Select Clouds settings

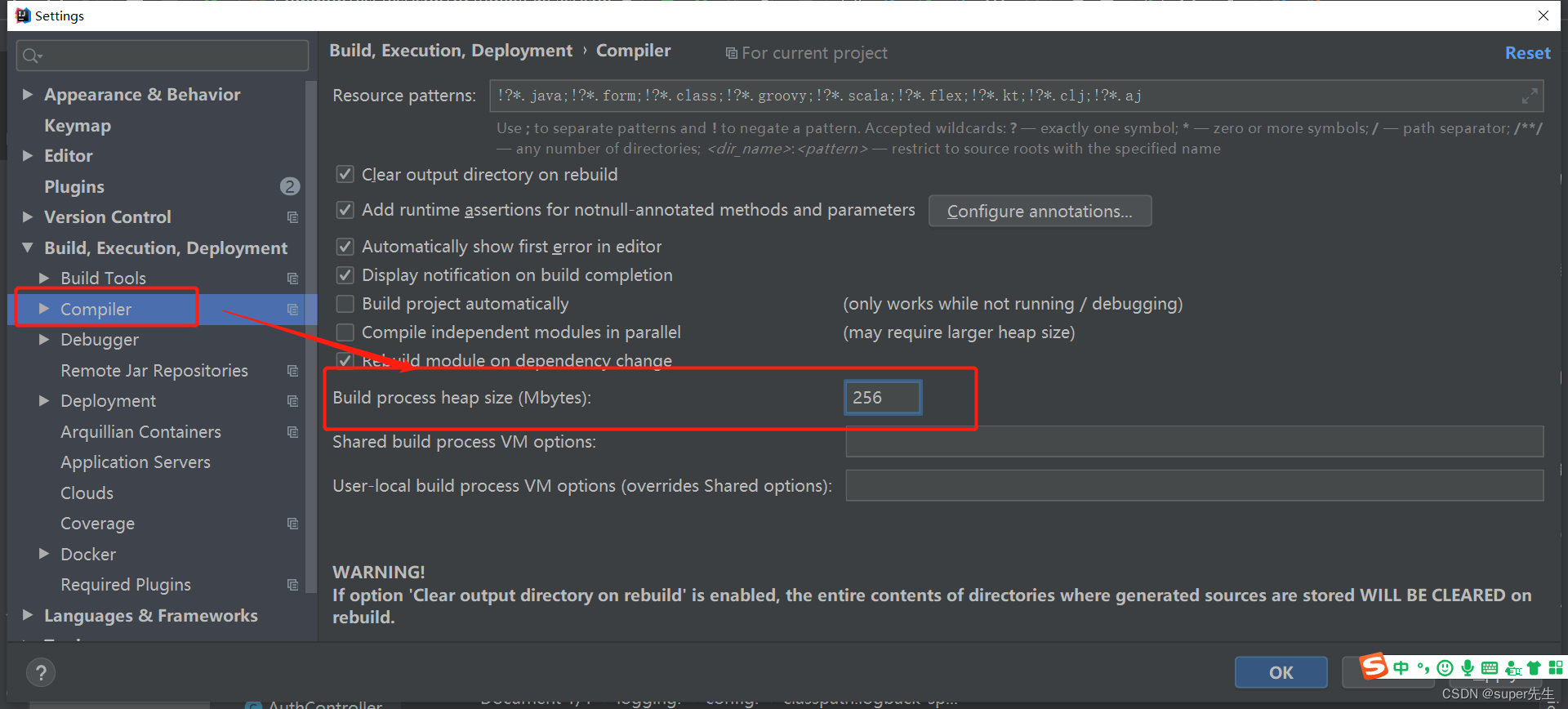click(x=87, y=493)
